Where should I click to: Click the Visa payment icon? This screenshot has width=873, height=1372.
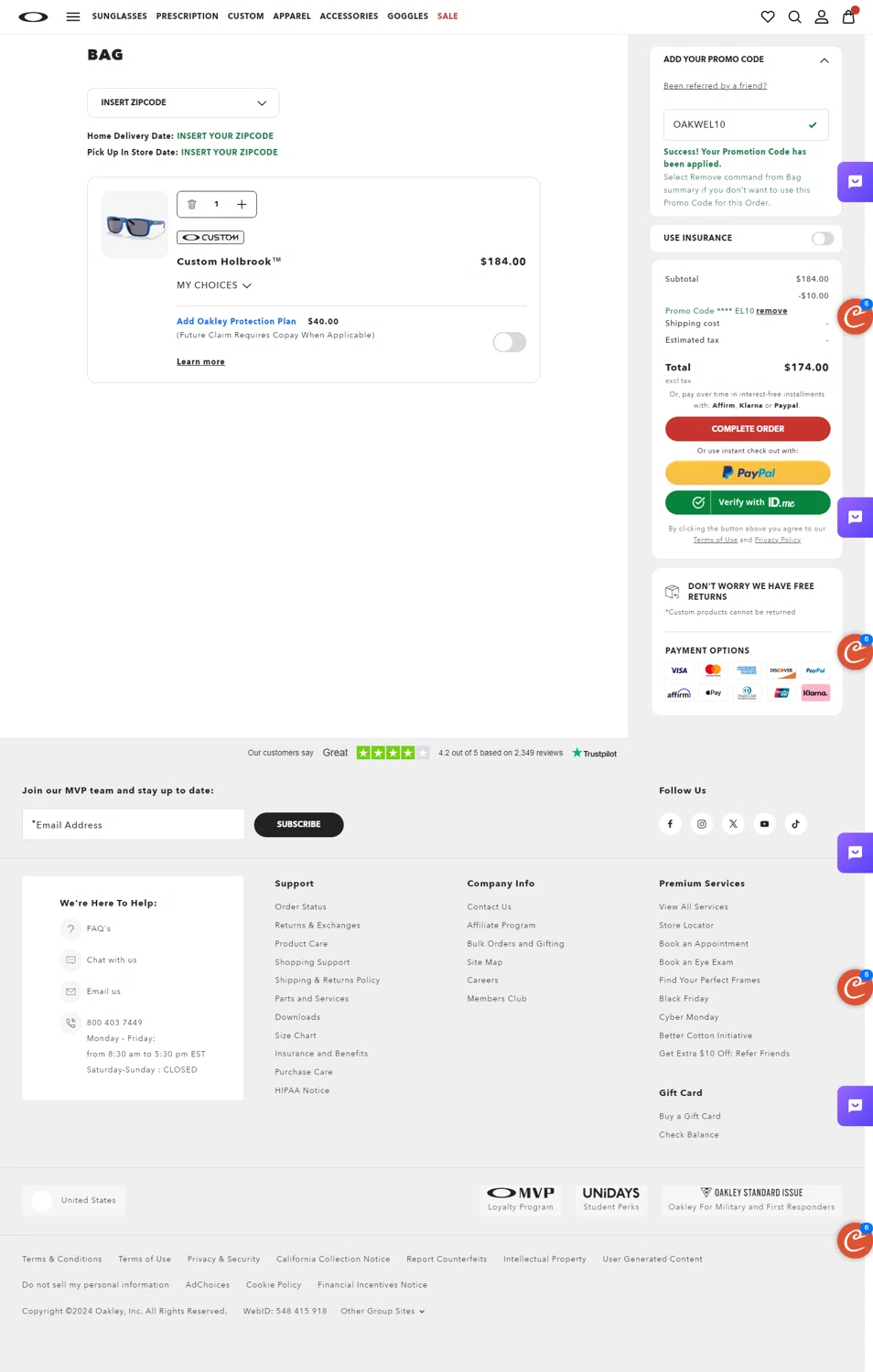(679, 670)
